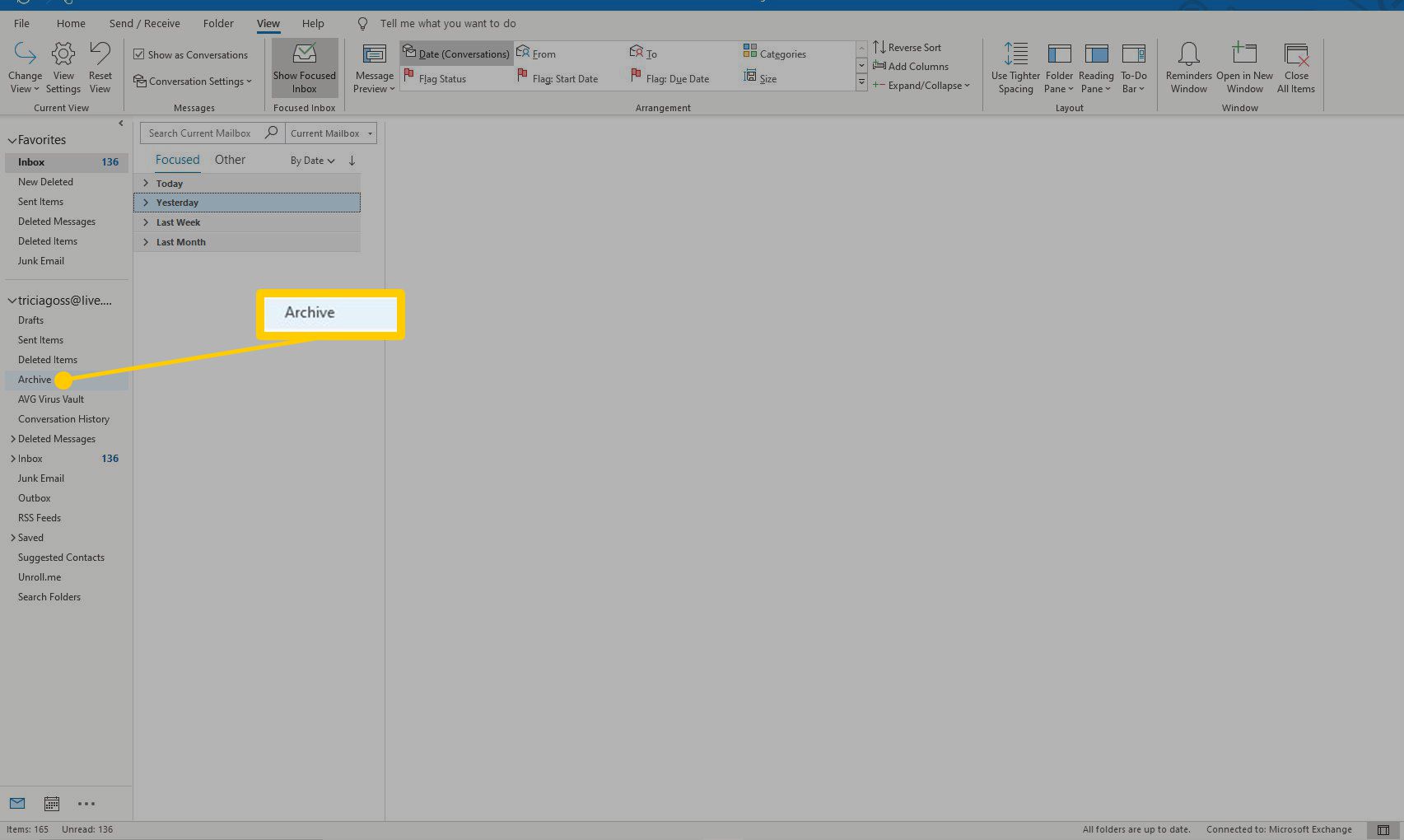Open the File menu
This screenshot has width=1404, height=840.
[21, 23]
